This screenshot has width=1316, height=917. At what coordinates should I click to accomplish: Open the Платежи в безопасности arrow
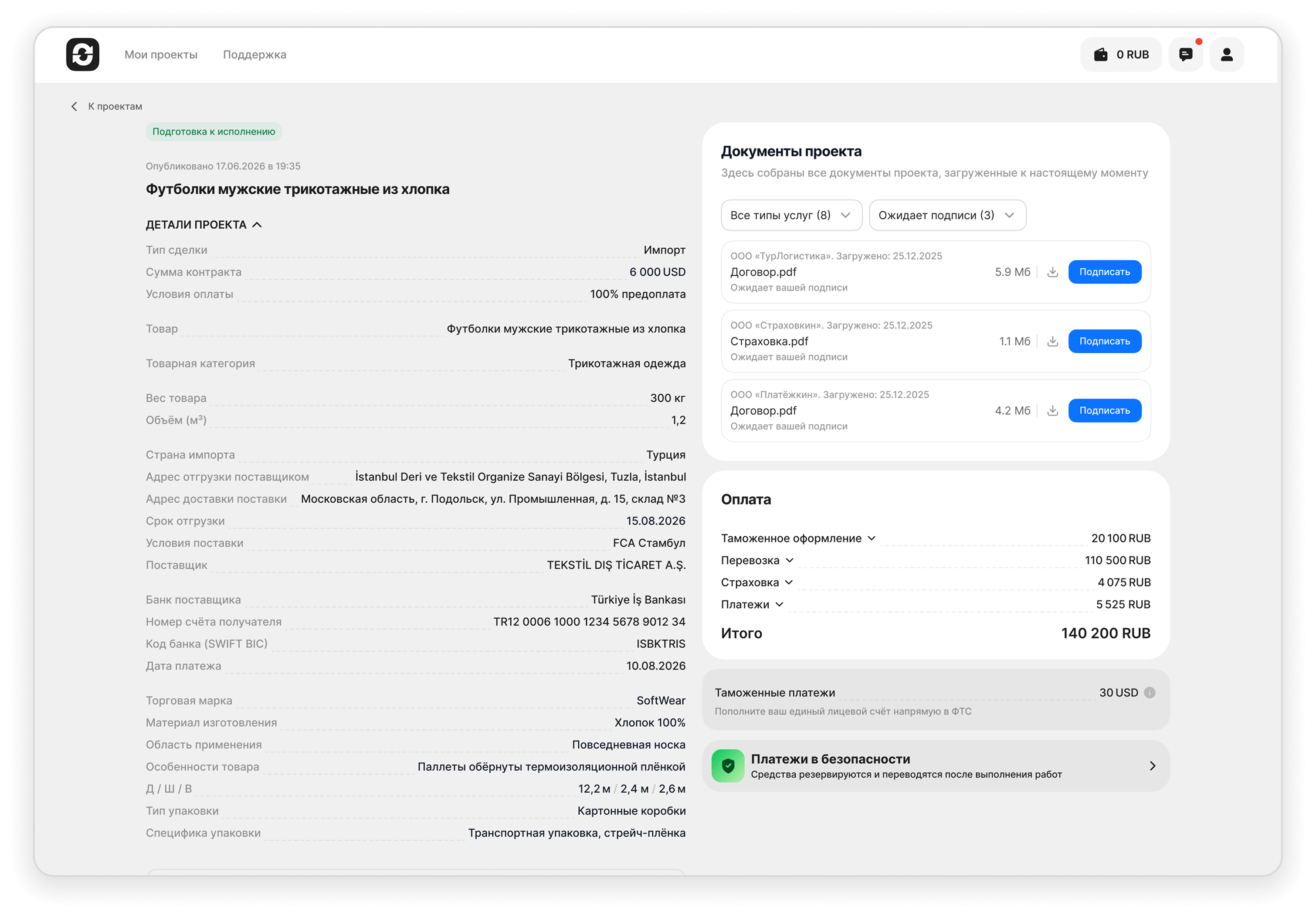point(1153,766)
